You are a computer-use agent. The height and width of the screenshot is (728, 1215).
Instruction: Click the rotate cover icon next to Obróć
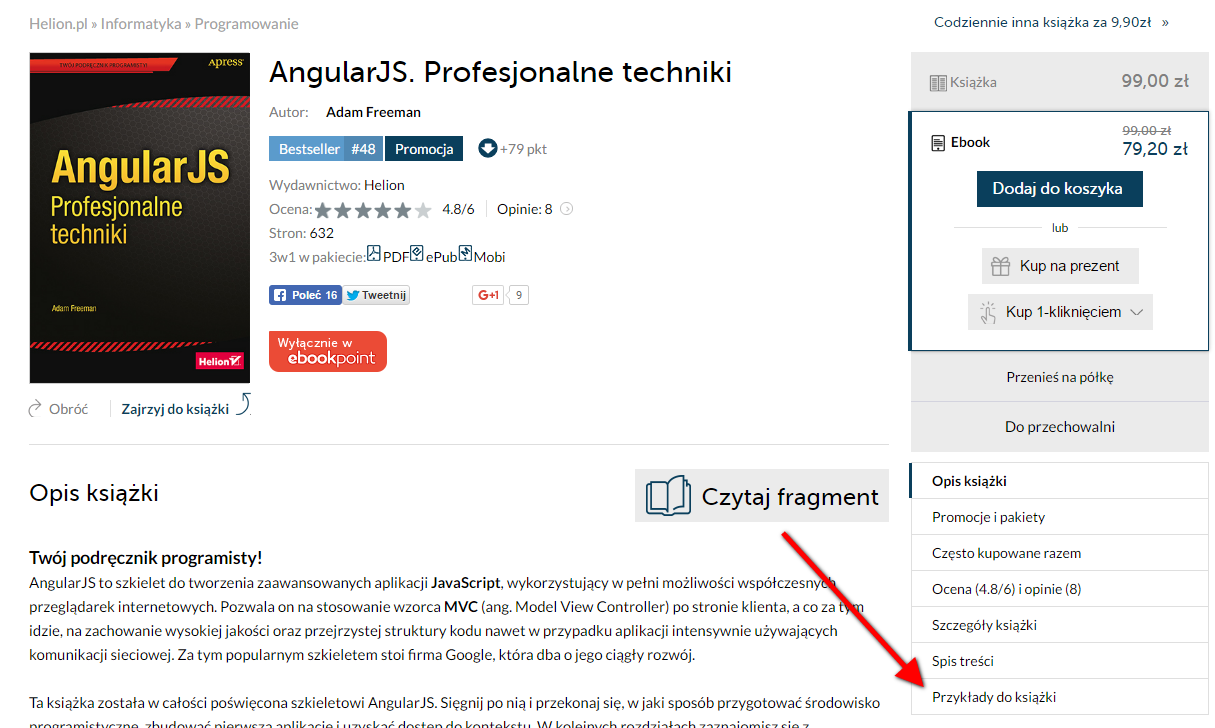point(36,409)
